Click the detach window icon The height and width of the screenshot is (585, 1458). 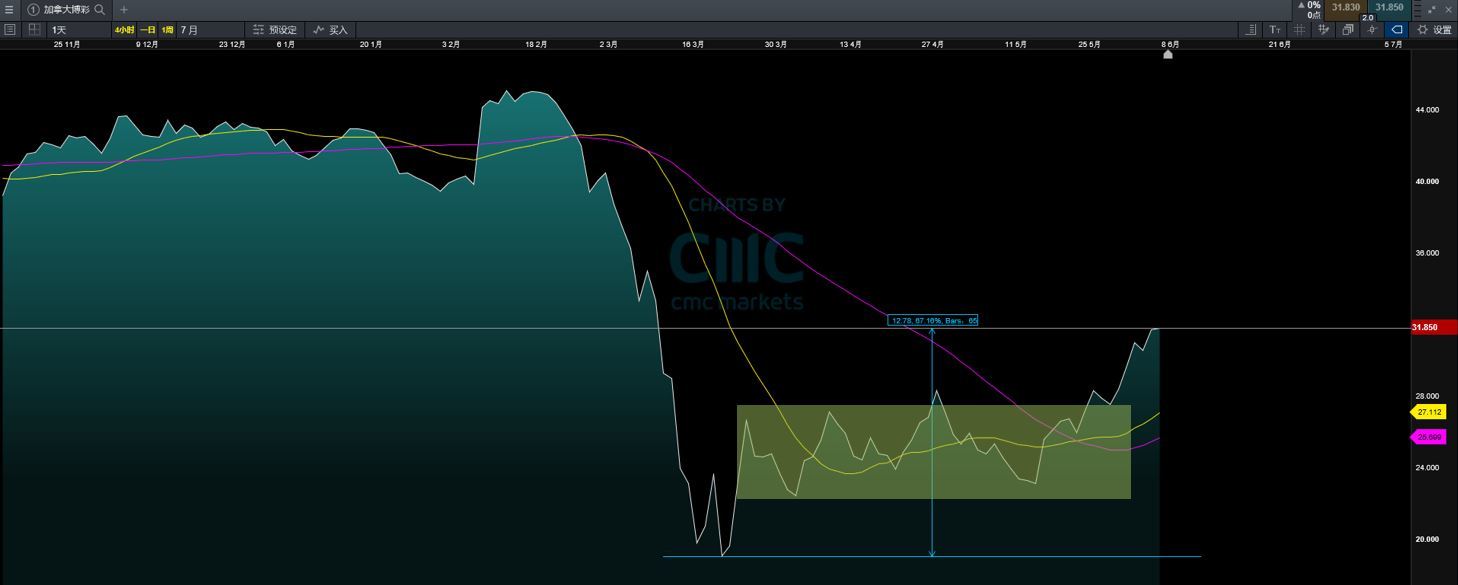tap(1433, 9)
